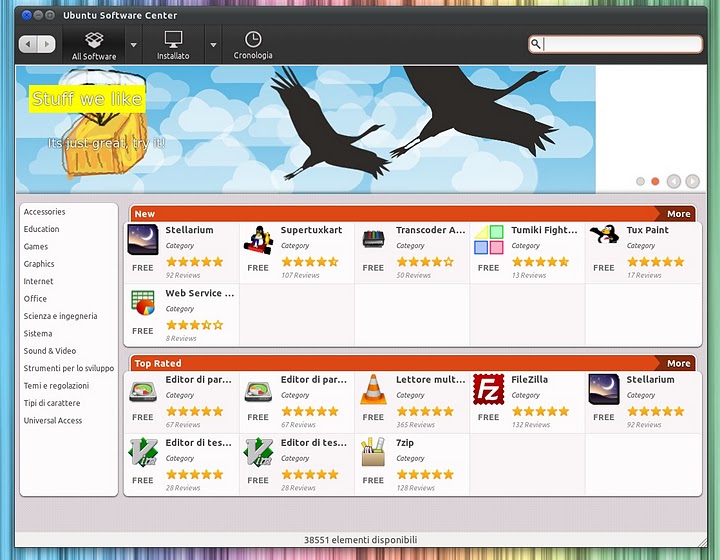The height and width of the screenshot is (560, 720).
Task: Click the 107 Reviews text under Supertuxkart
Action: tap(300, 275)
